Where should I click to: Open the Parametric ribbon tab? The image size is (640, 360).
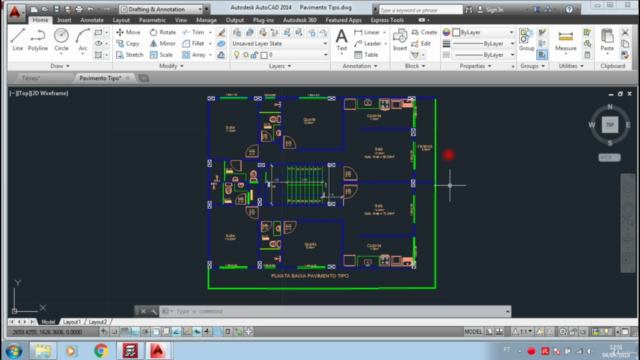click(x=152, y=20)
